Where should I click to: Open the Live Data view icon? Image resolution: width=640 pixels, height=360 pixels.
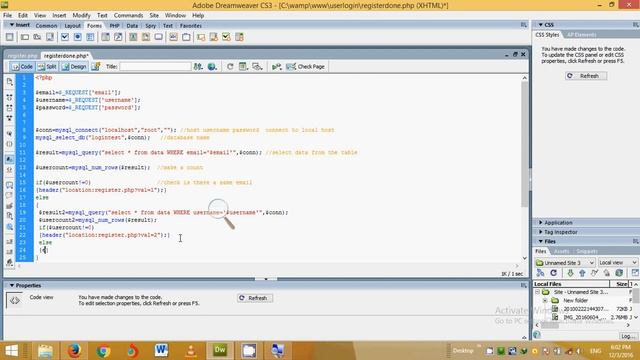pyautogui.click(x=96, y=67)
